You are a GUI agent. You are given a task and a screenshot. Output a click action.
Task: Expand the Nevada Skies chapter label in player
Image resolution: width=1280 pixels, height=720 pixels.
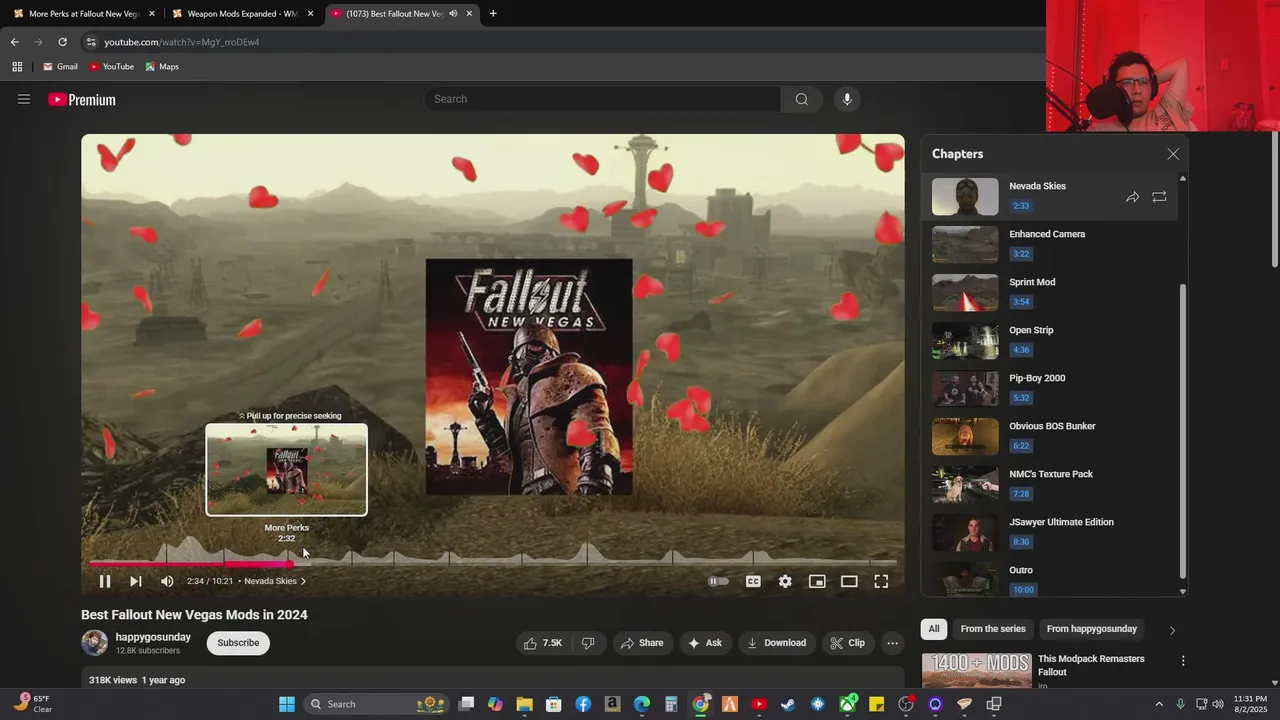pos(275,581)
